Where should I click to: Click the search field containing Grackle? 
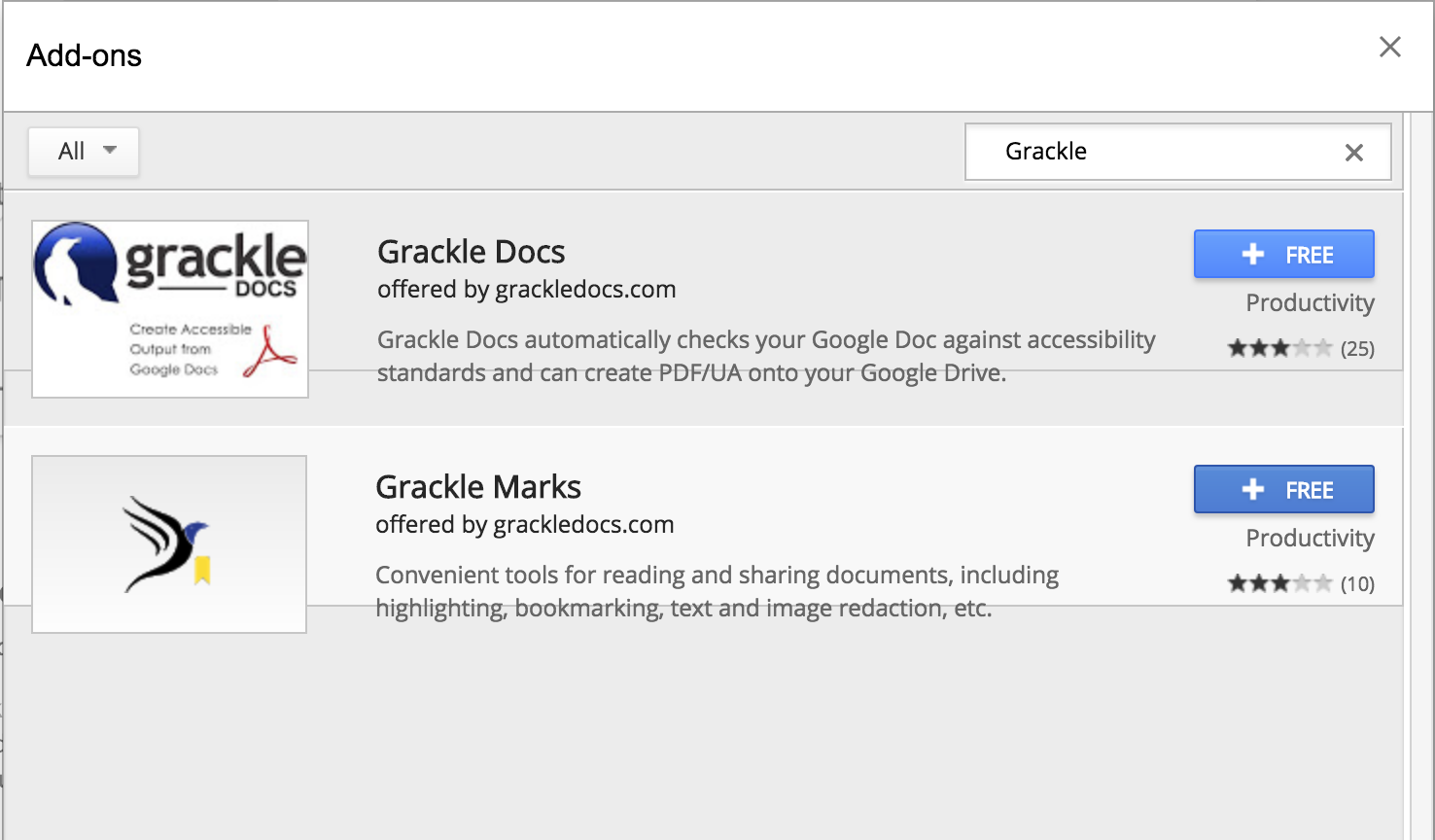coord(1177,152)
